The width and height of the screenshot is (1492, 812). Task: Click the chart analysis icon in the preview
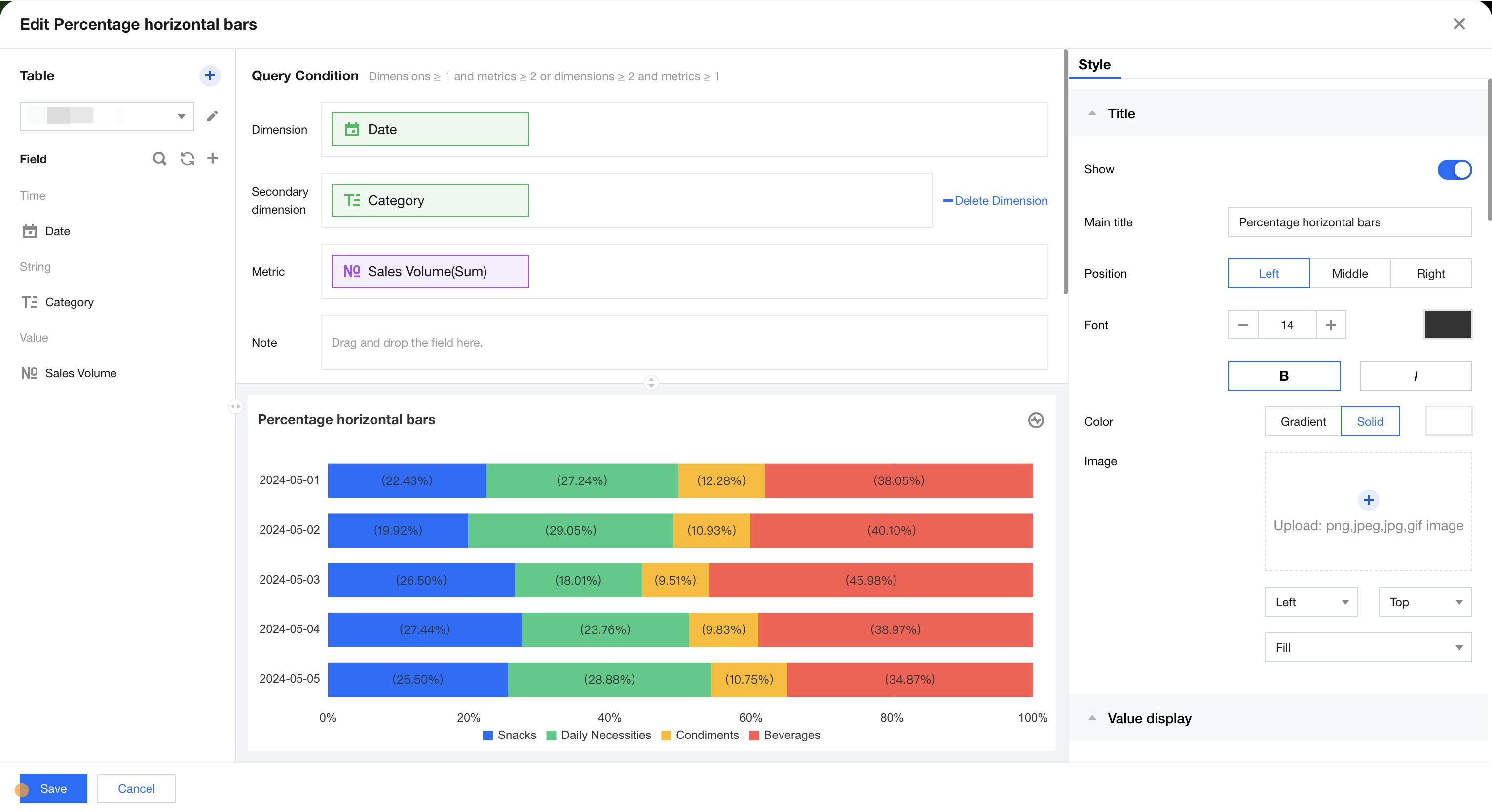click(1036, 420)
